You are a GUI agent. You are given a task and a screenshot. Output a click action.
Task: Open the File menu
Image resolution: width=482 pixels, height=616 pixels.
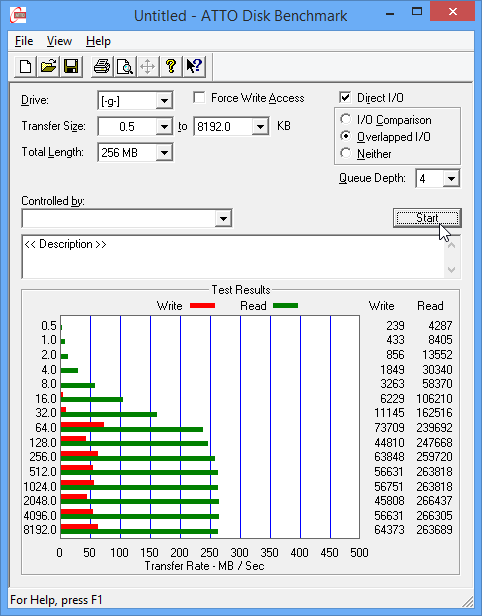click(24, 41)
